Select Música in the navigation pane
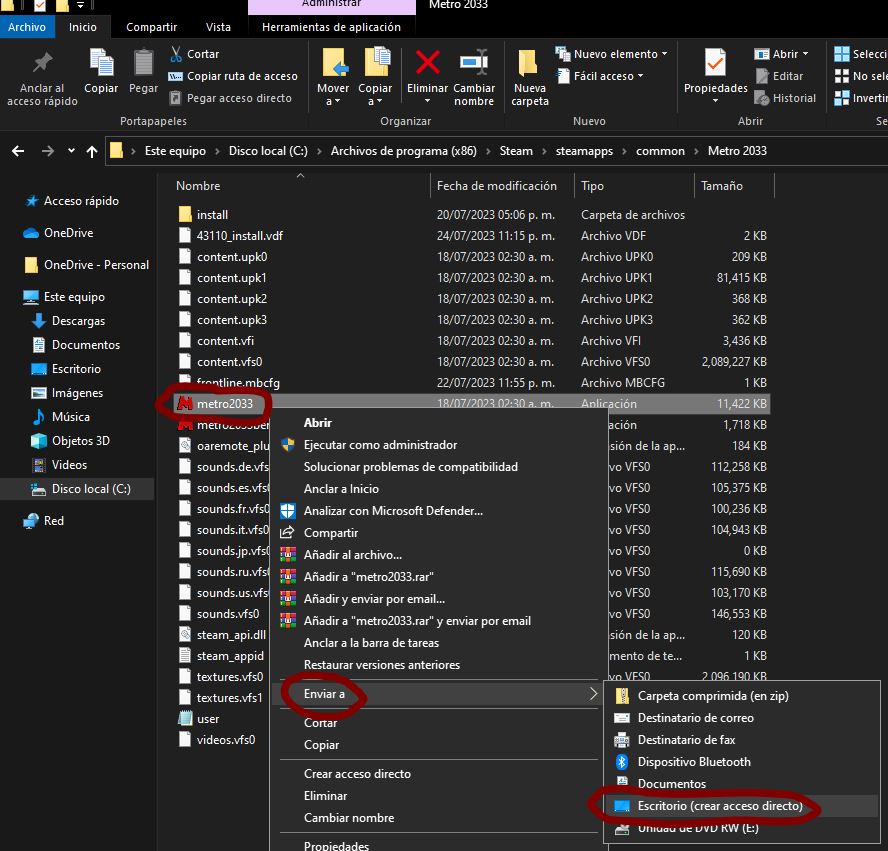The height and width of the screenshot is (851, 888). pos(61,417)
